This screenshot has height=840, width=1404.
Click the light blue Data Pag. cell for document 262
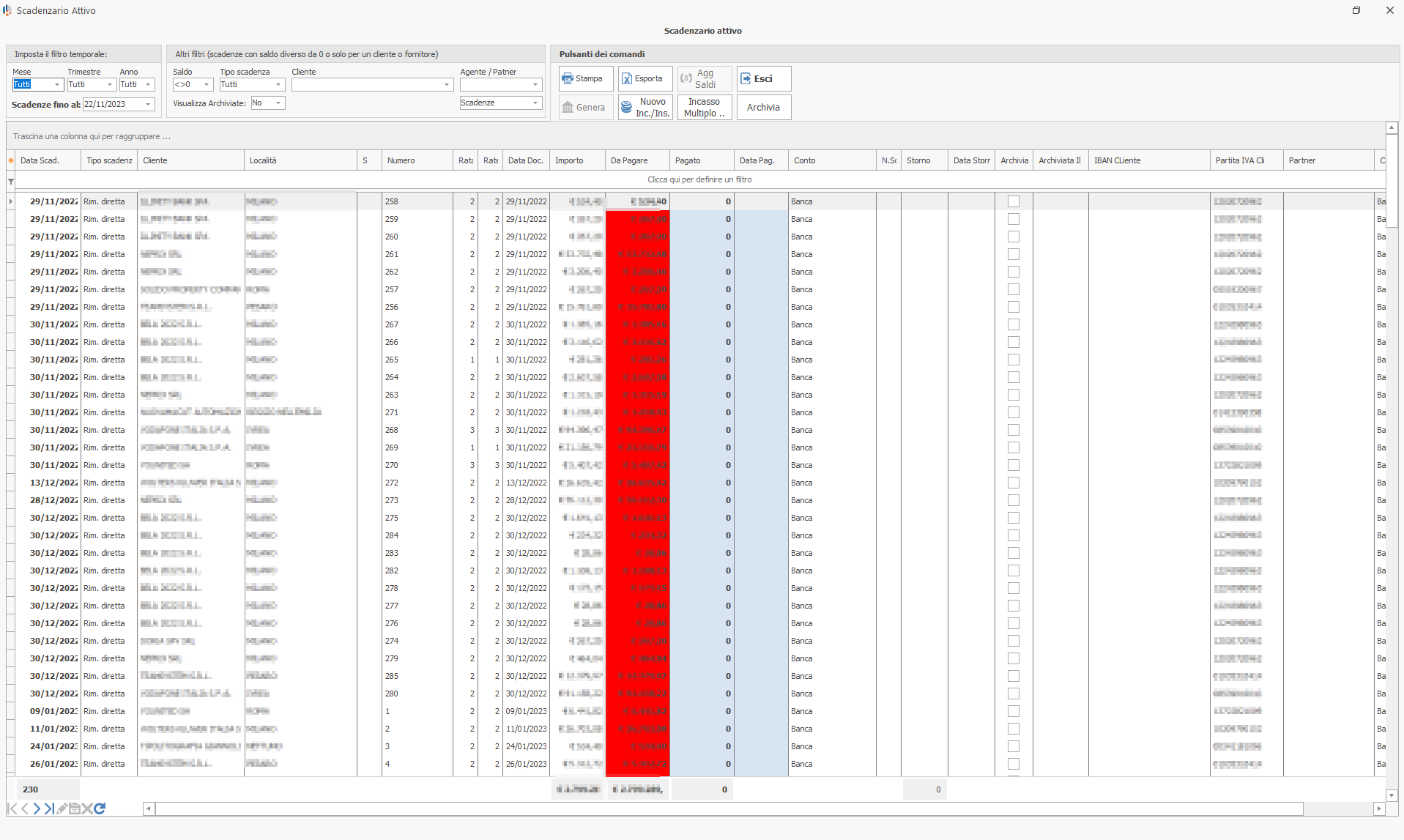(761, 272)
